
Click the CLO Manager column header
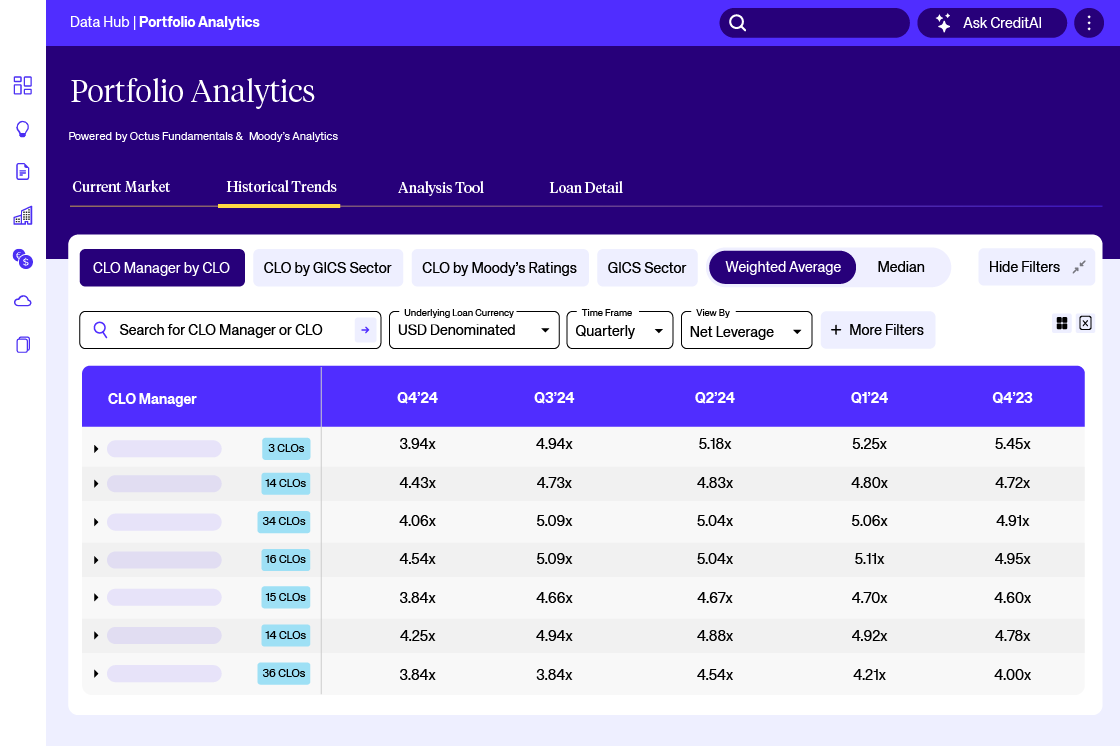[x=152, y=399]
